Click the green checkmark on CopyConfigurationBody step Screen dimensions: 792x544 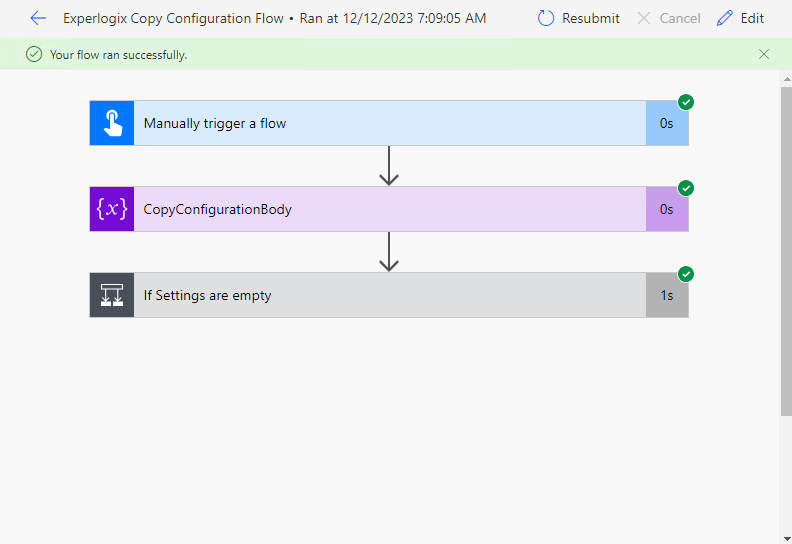coord(686,188)
